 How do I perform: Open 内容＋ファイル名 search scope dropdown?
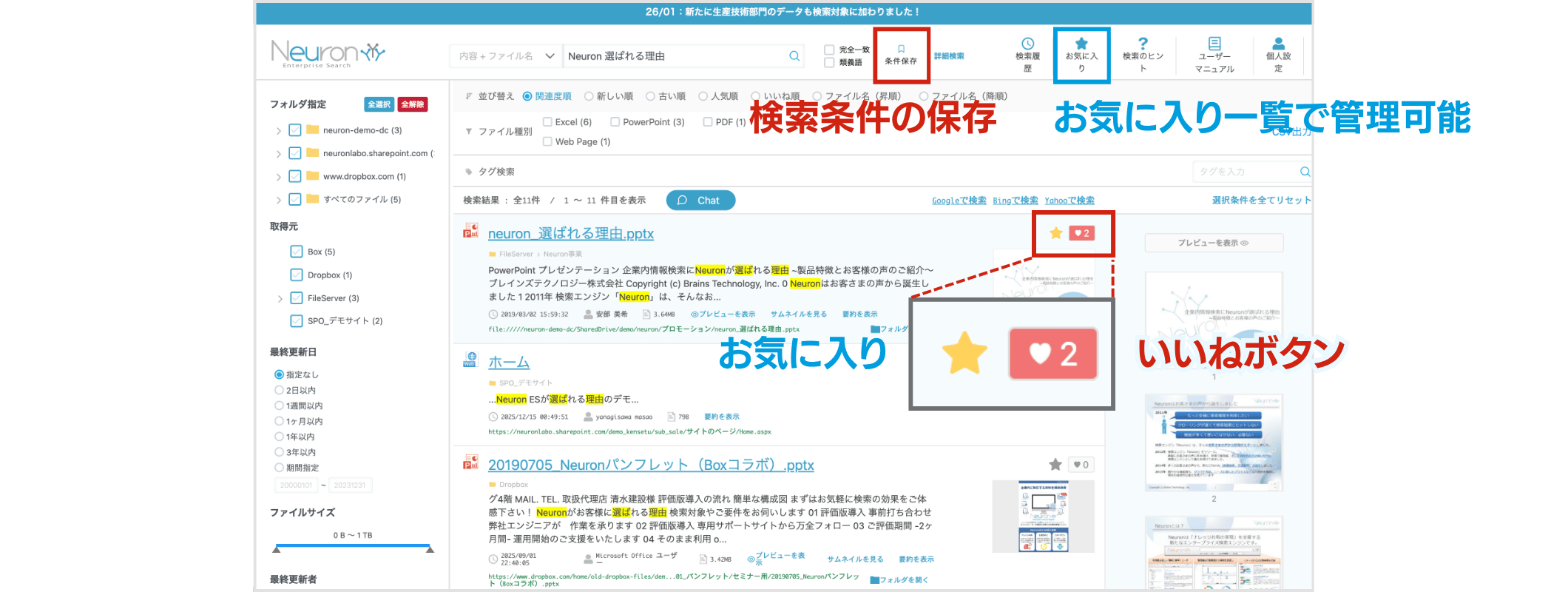coord(506,55)
